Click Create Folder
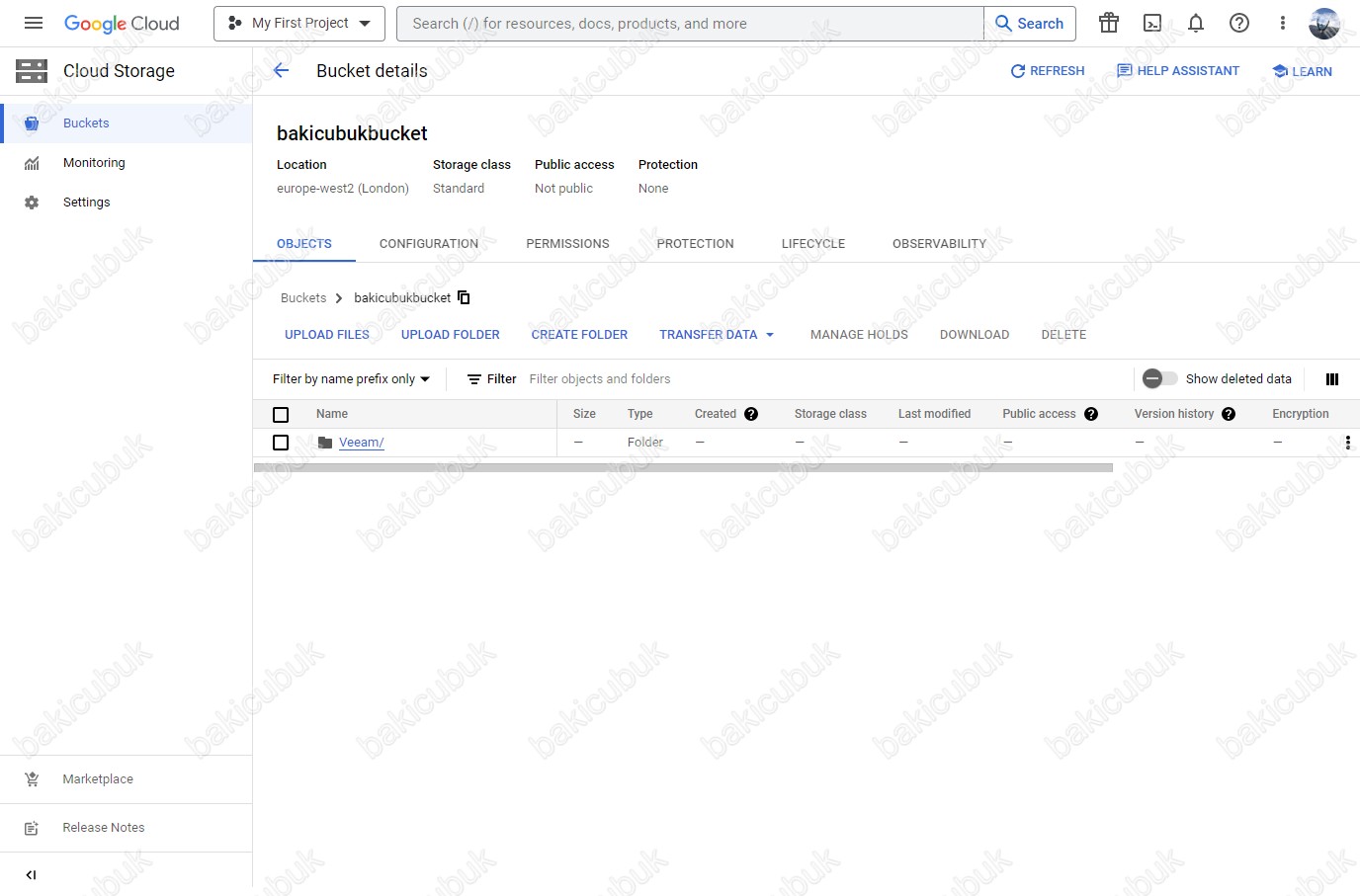This screenshot has width=1360, height=896. coord(579,335)
